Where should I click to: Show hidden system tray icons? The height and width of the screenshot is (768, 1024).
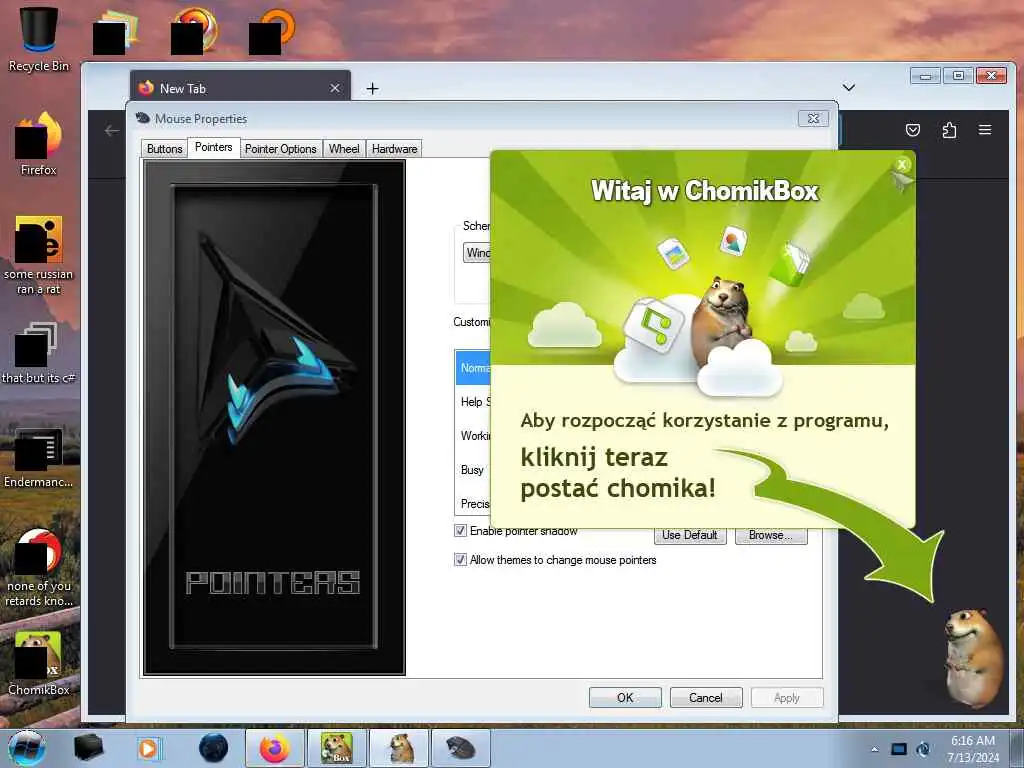pos(874,749)
